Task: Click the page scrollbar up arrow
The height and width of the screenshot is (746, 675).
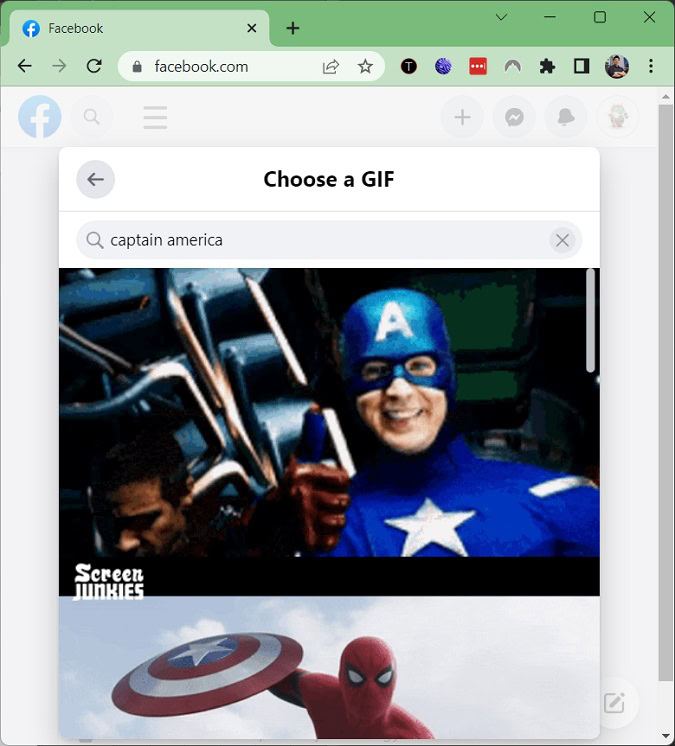Action: [665, 97]
